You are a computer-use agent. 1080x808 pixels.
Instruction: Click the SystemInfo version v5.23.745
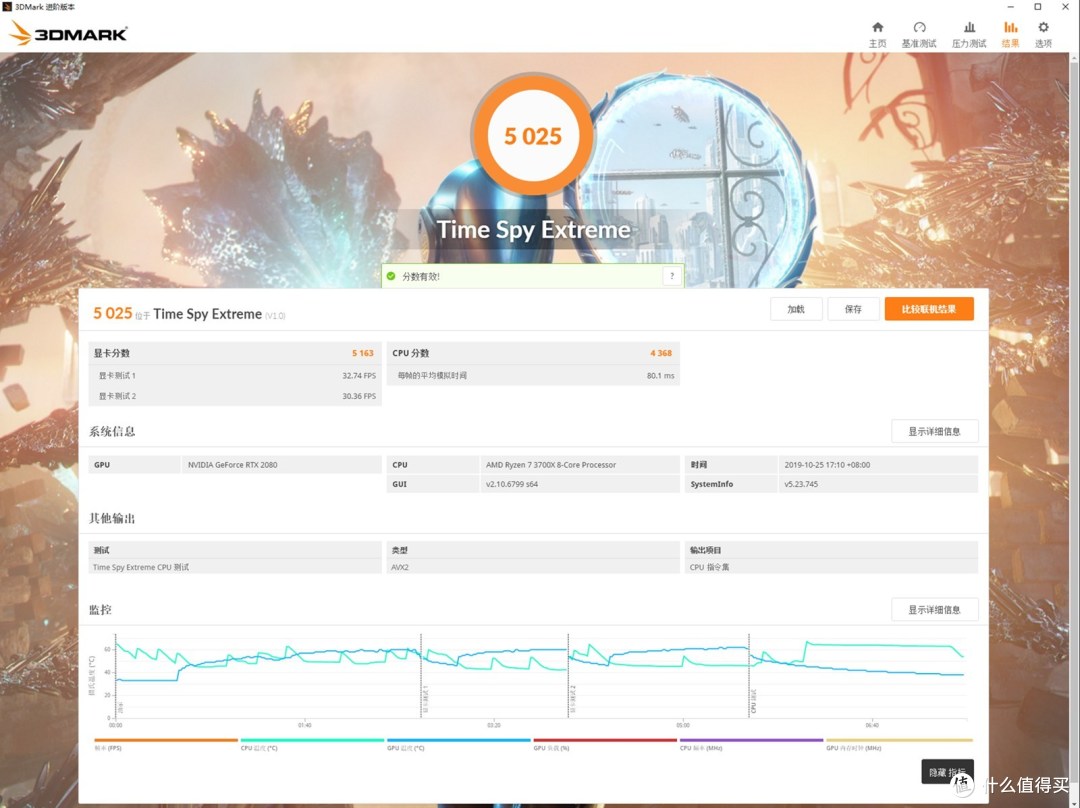pos(801,484)
